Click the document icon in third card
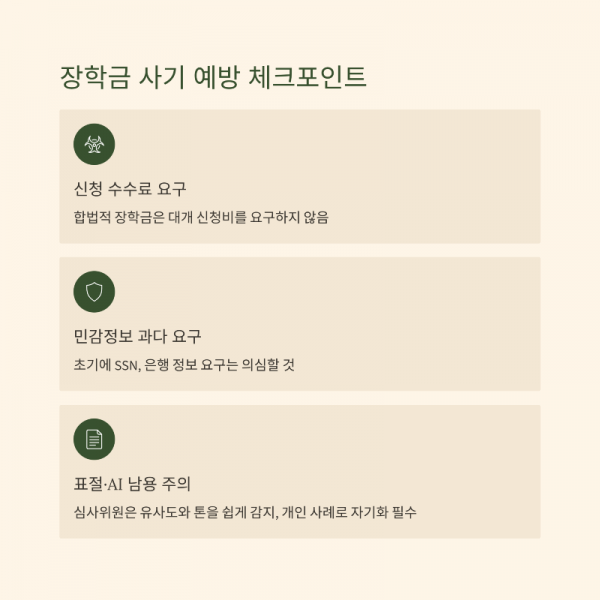Screen dimensions: 600x600 pos(94,439)
